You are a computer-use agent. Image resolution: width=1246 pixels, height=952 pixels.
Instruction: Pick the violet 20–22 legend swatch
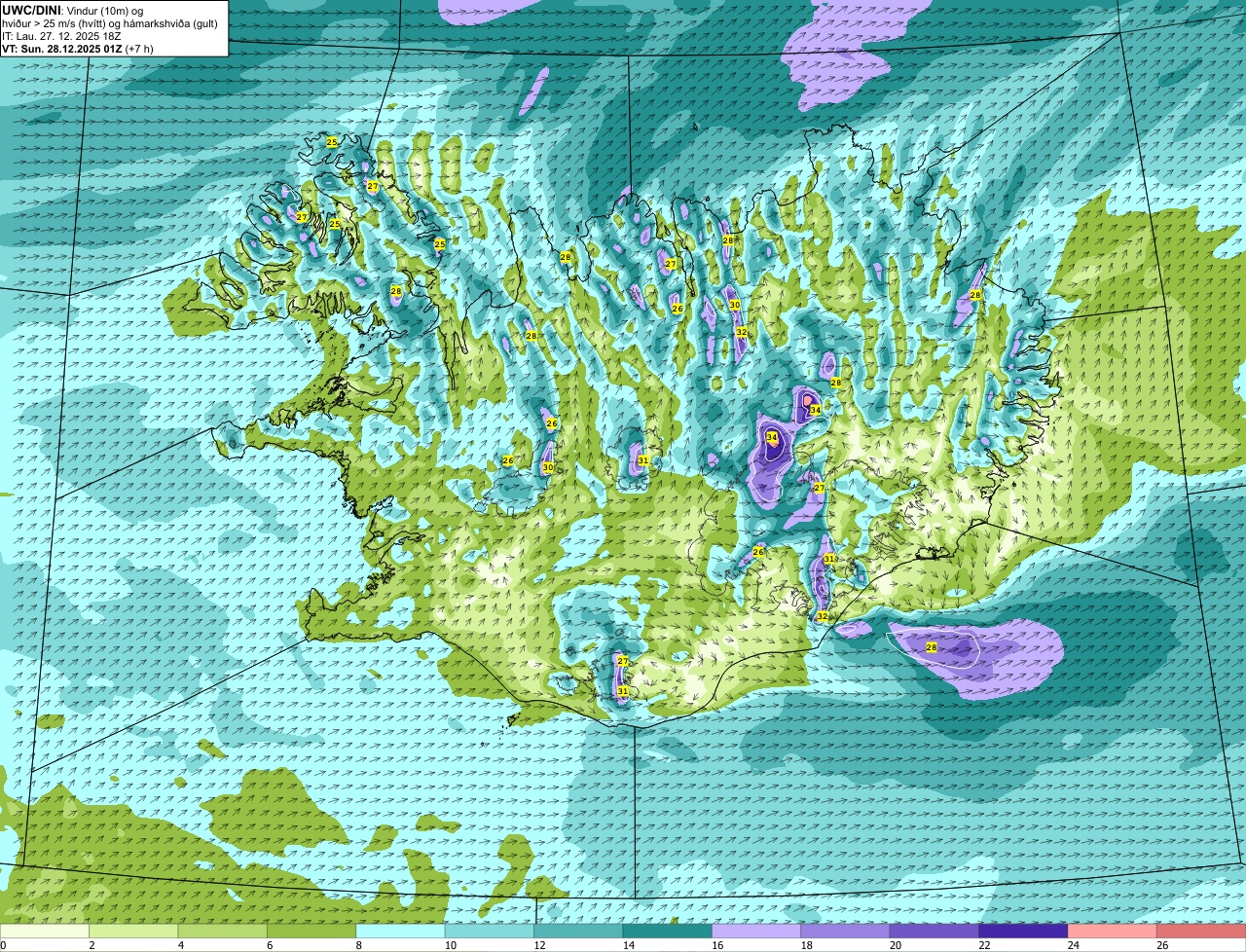[x=934, y=931]
